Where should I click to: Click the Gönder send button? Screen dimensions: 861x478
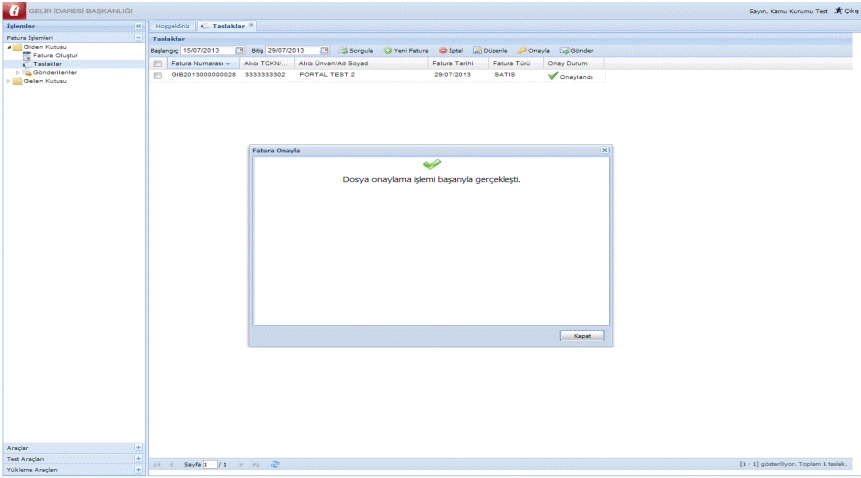(578, 50)
